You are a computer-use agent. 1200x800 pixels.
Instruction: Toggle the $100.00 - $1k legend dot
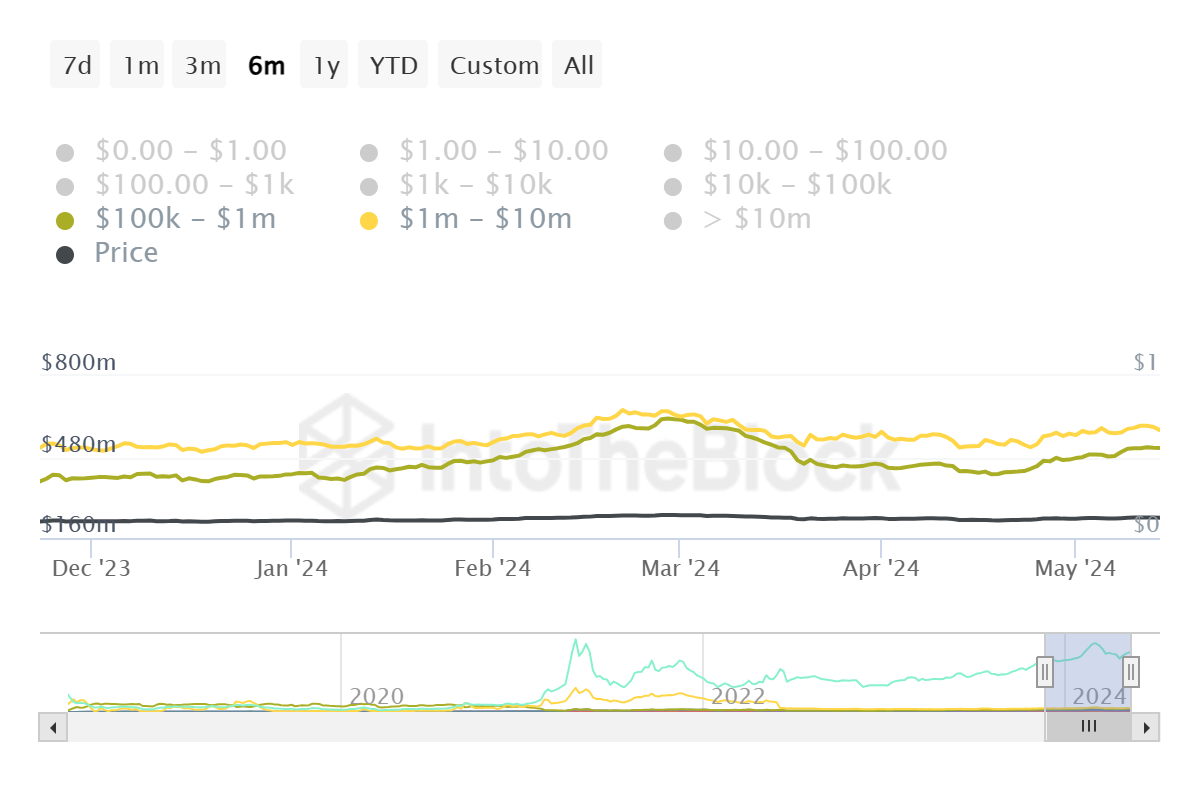click(x=65, y=186)
